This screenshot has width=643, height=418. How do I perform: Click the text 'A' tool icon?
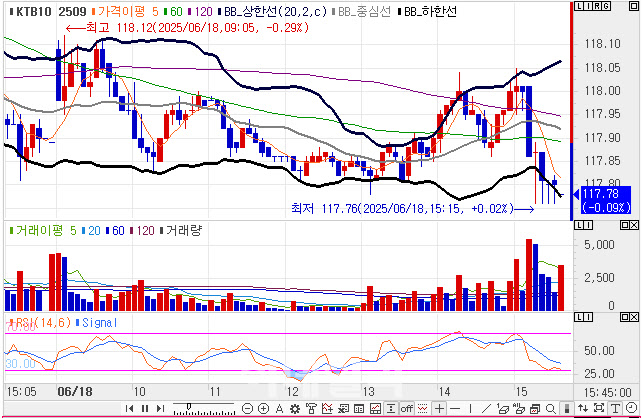[279, 408]
